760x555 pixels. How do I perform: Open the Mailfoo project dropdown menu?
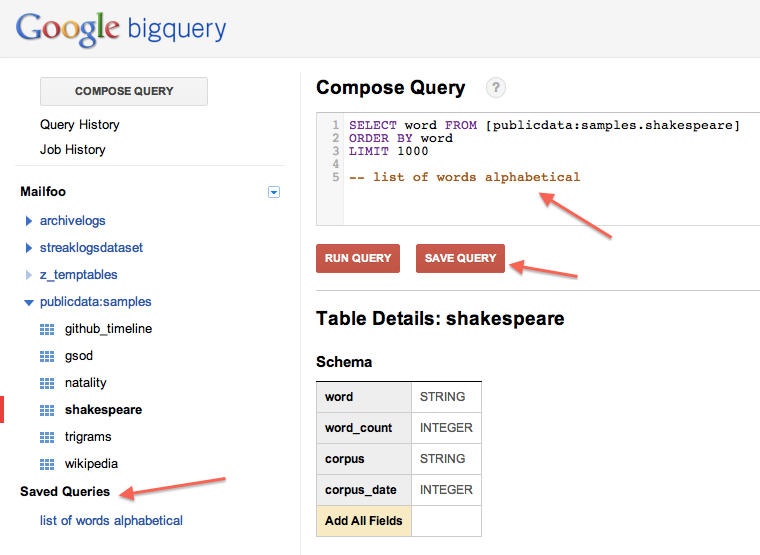point(274,192)
